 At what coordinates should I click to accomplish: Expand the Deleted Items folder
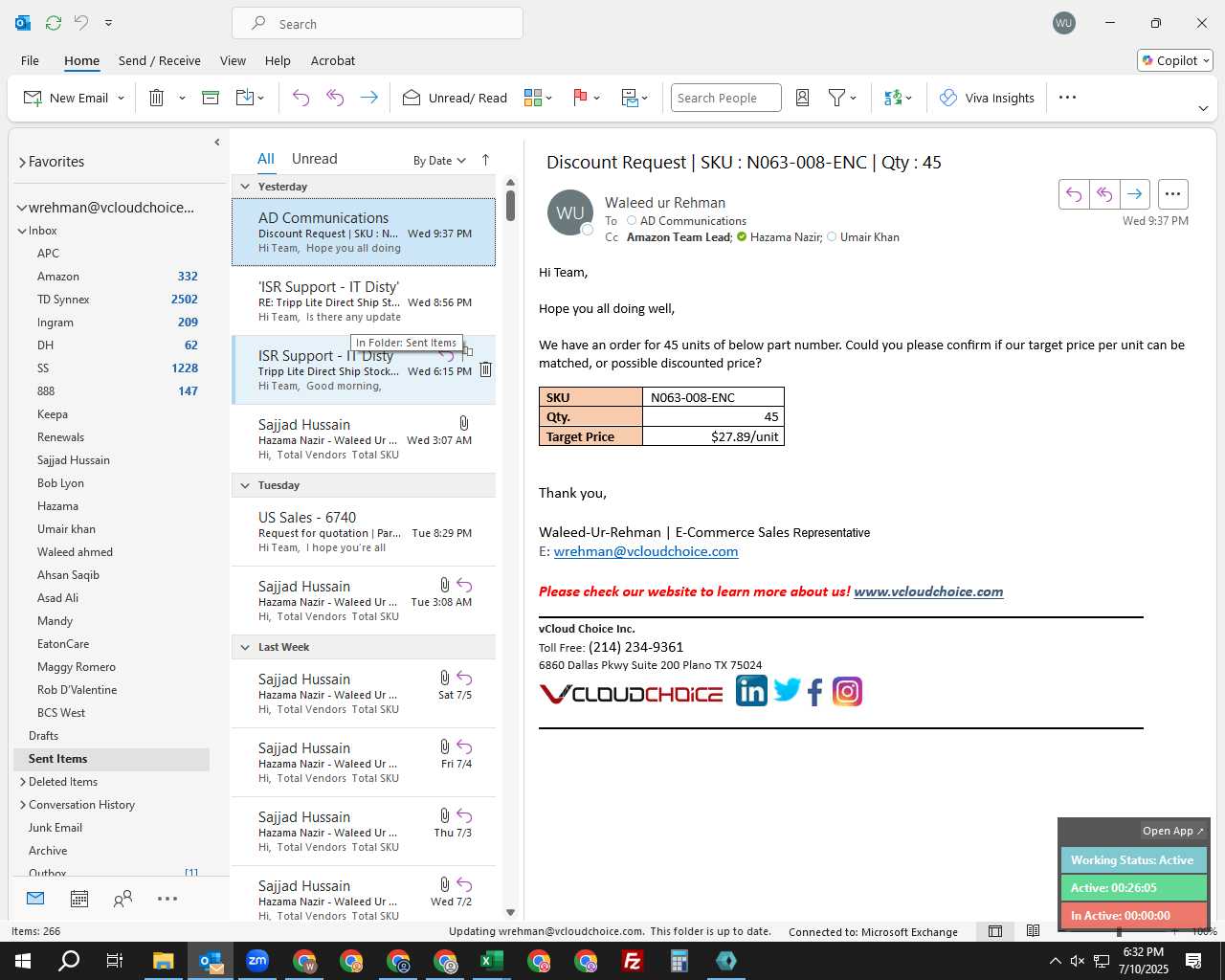point(22,782)
